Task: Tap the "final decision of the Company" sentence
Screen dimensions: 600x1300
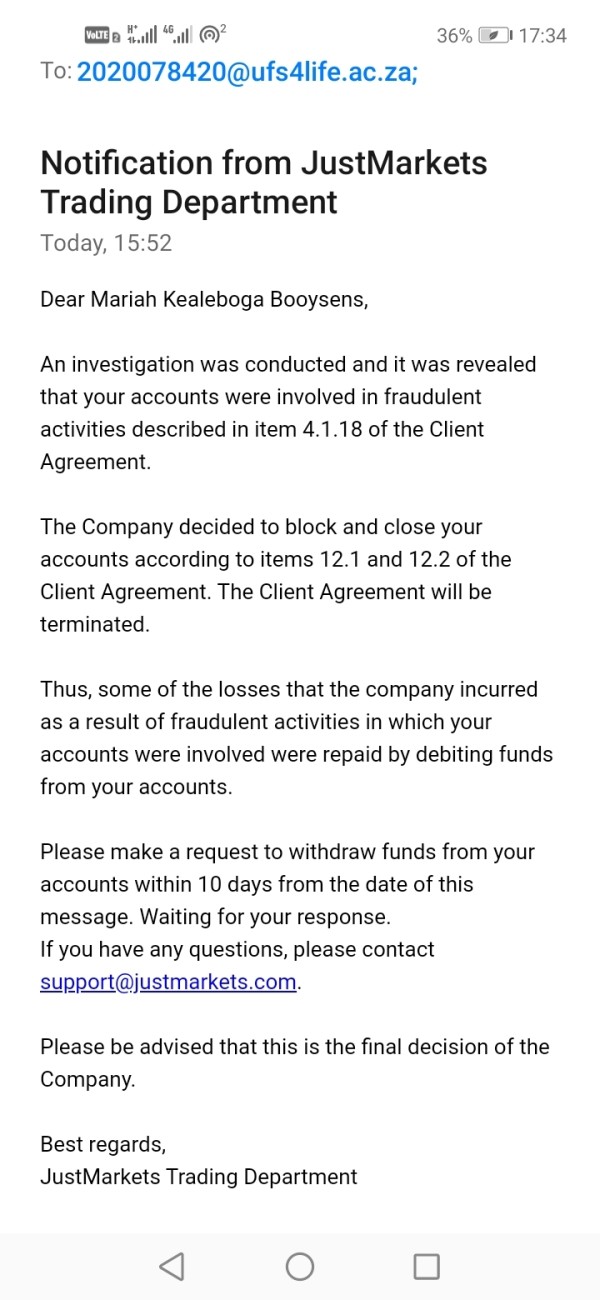Action: tap(294, 1063)
